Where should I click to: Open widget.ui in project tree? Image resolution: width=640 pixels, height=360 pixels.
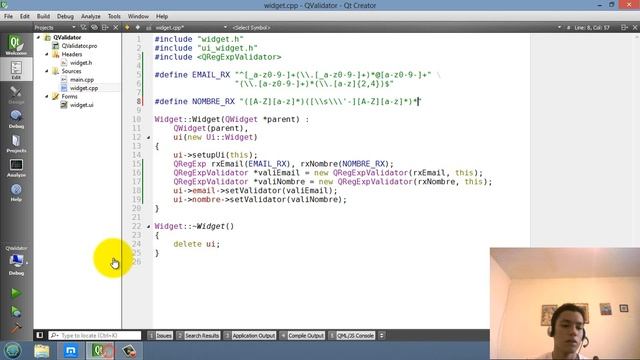[x=81, y=105]
